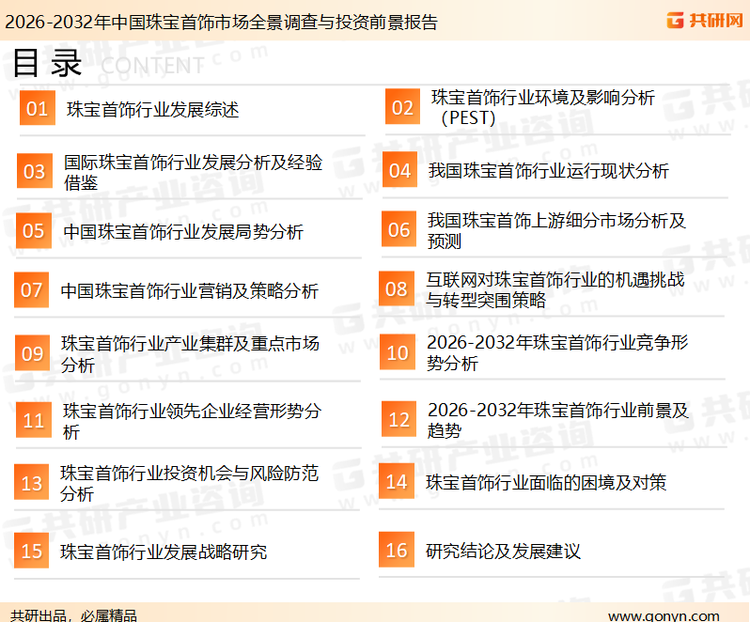Viewport: 750px width, 622px height.
Task: Select the text 研究结论及发展建议
Action: pyautogui.click(x=503, y=551)
